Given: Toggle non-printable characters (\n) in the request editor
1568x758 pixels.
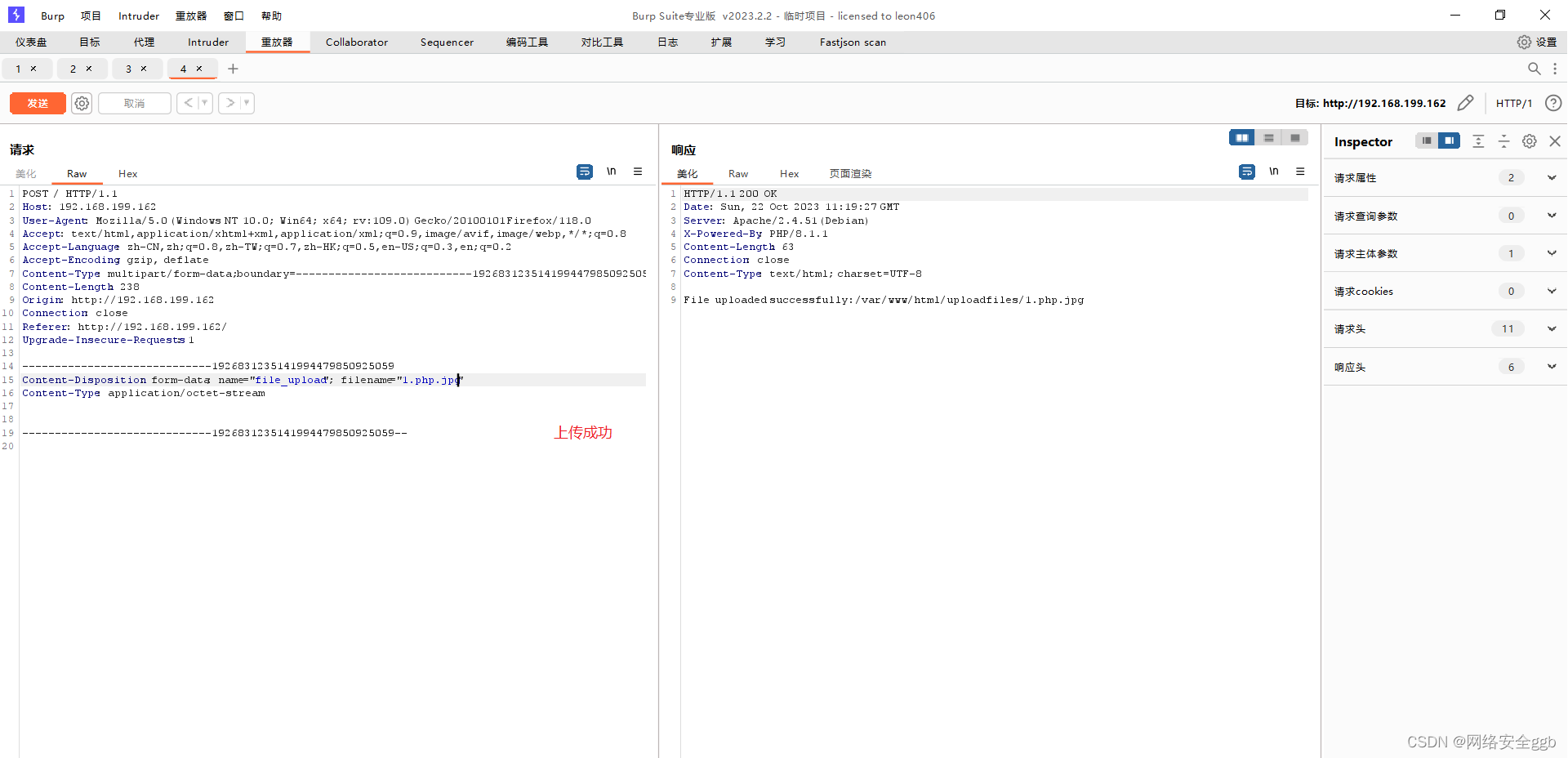Looking at the screenshot, I should click(612, 172).
